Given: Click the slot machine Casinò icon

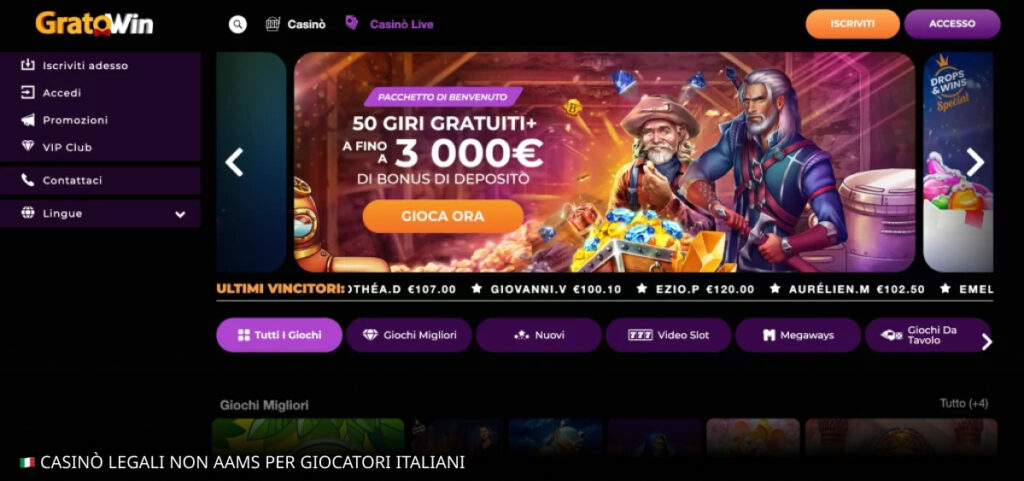Looking at the screenshot, I should coord(273,24).
